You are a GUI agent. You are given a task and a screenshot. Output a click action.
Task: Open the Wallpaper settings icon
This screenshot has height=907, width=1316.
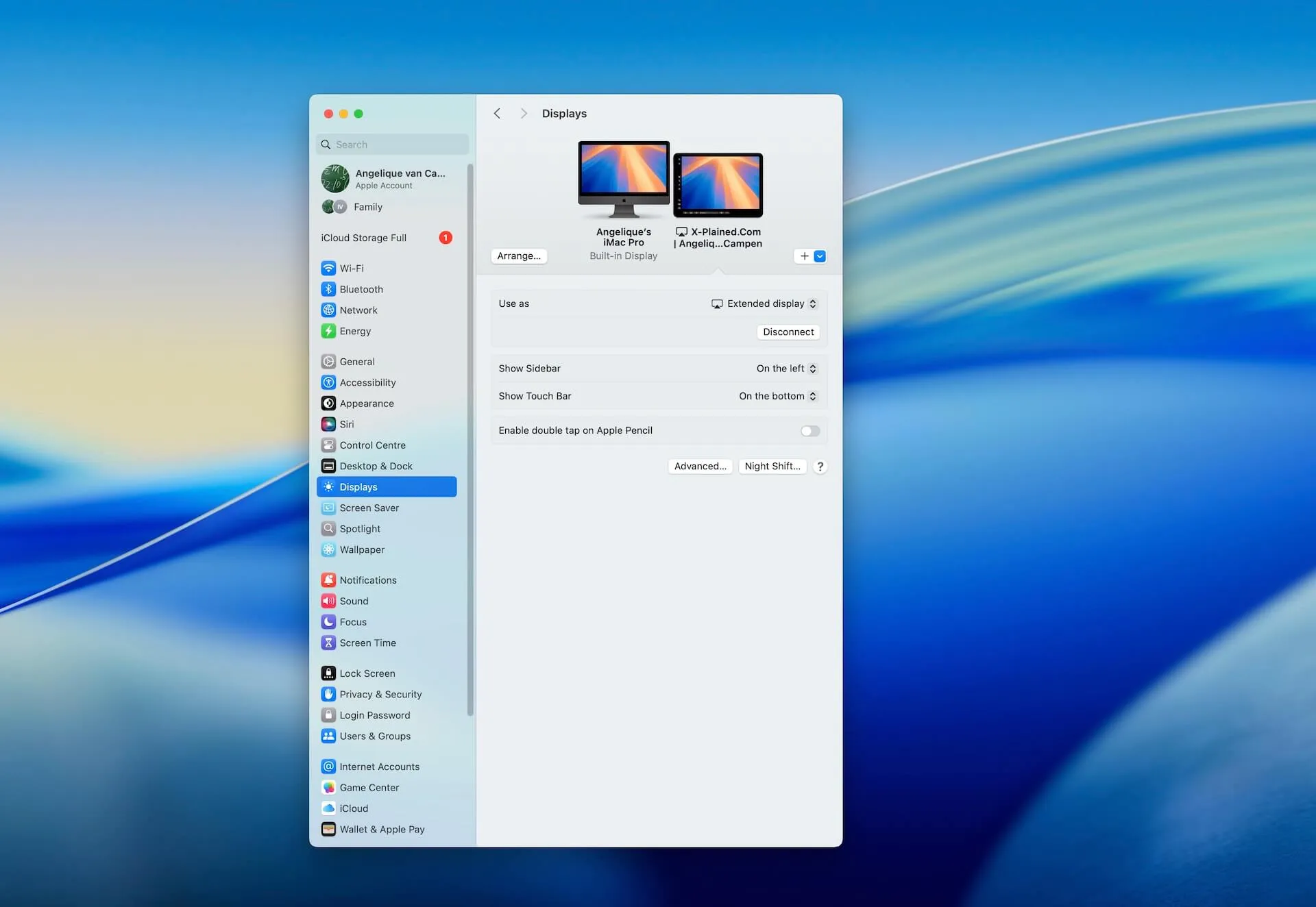tap(328, 549)
